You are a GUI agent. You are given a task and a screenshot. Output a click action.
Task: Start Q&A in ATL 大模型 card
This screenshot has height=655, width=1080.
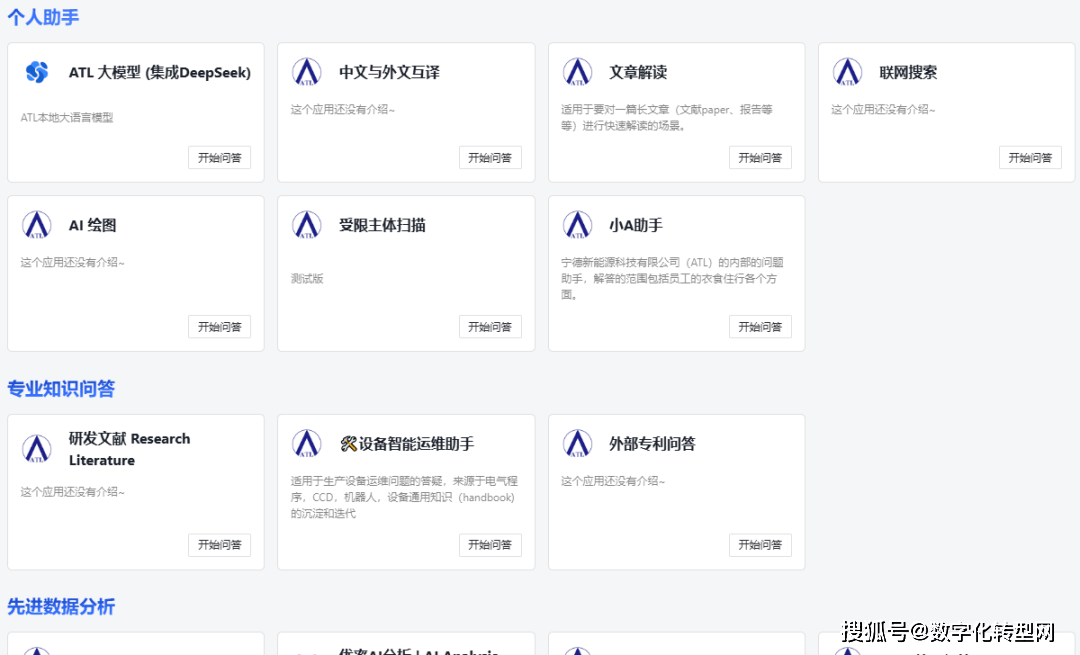(x=219, y=158)
